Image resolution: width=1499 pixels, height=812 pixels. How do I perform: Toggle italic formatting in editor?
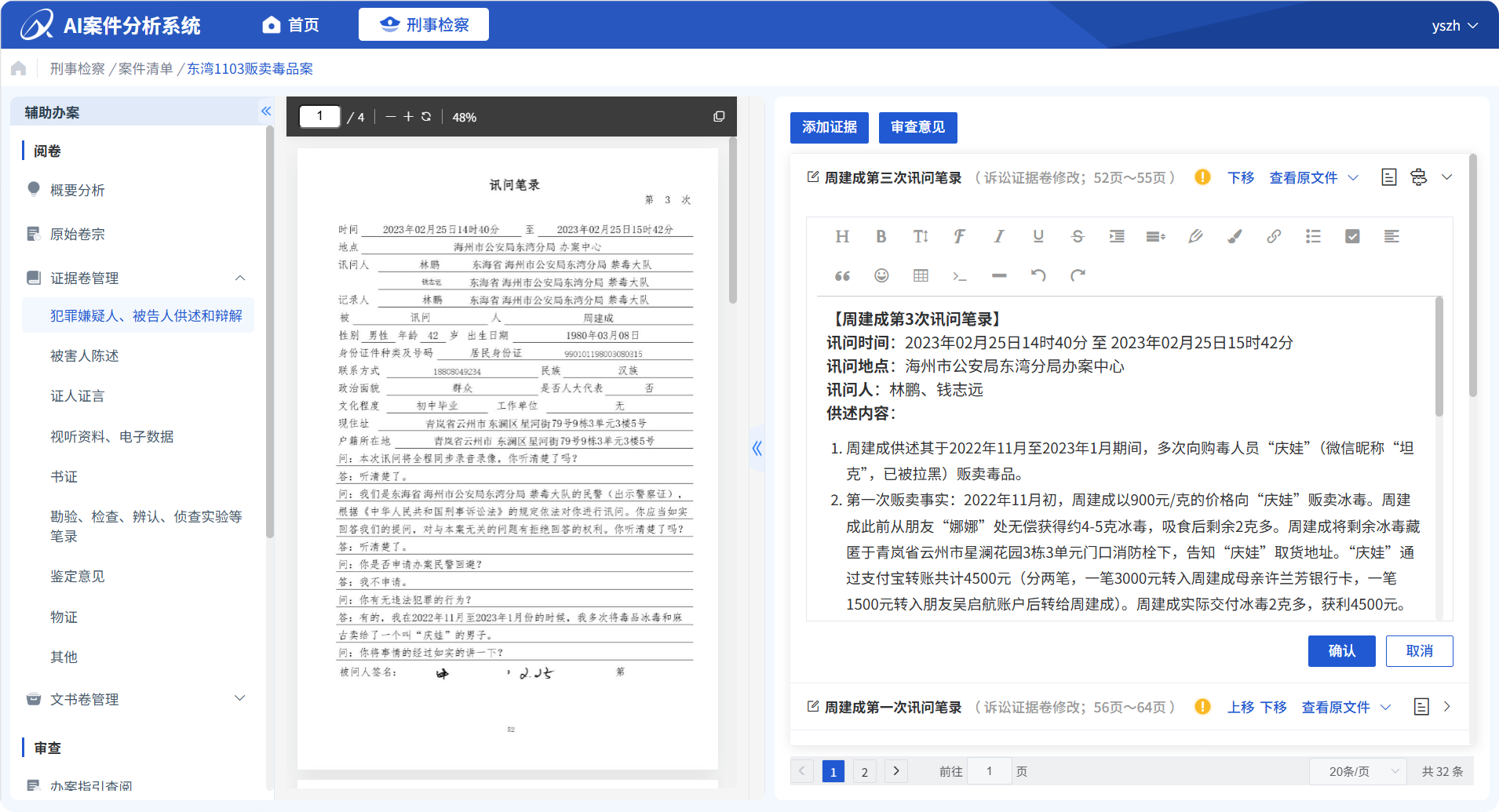[x=998, y=236]
